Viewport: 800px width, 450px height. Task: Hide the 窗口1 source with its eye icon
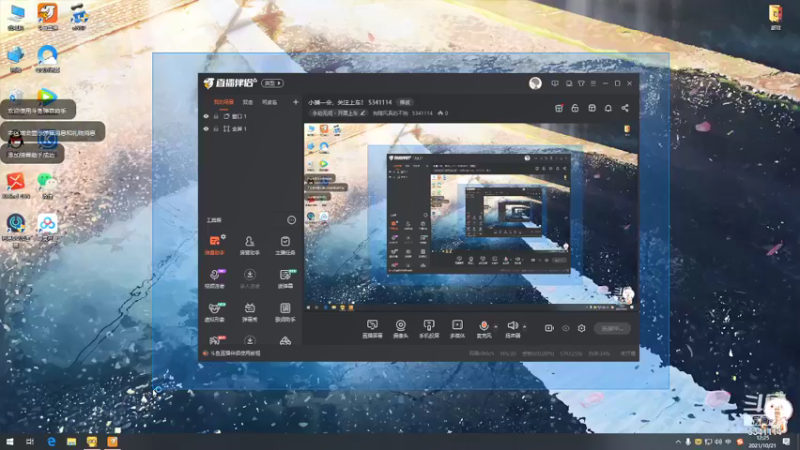click(206, 116)
